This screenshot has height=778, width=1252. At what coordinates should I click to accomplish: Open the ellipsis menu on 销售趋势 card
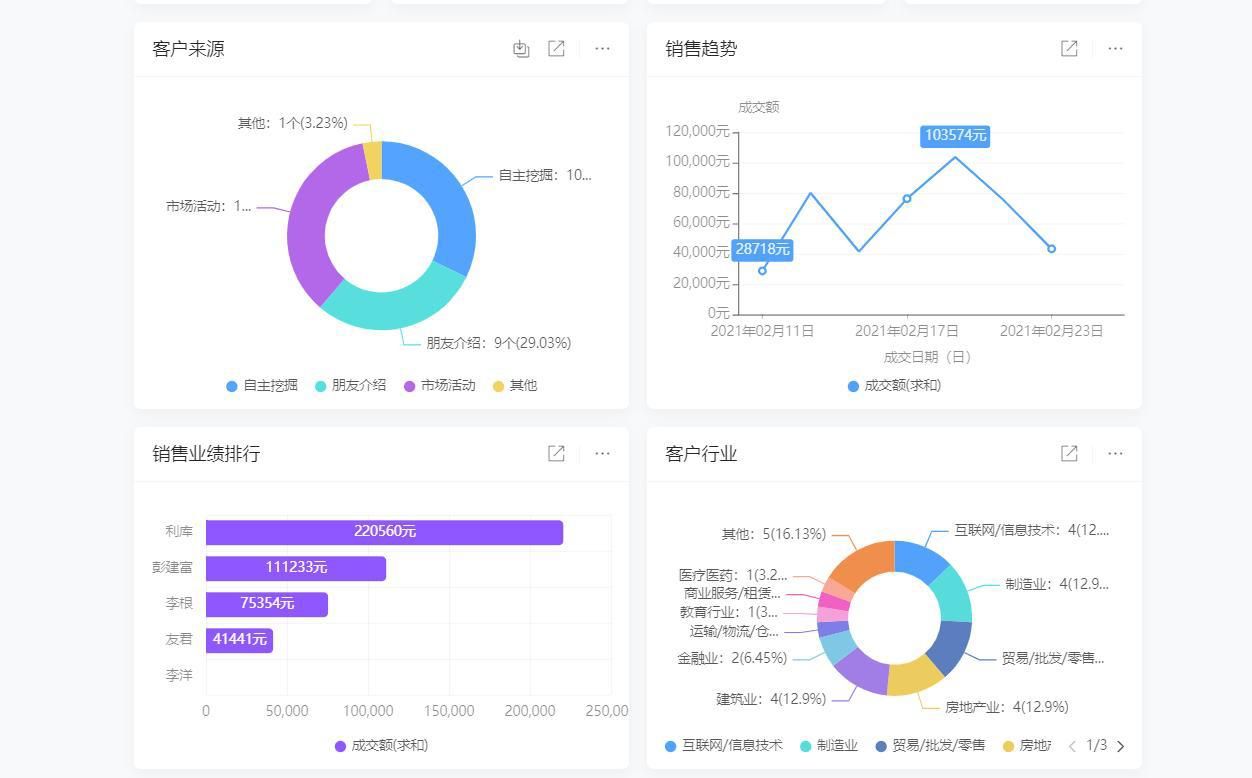1115,48
